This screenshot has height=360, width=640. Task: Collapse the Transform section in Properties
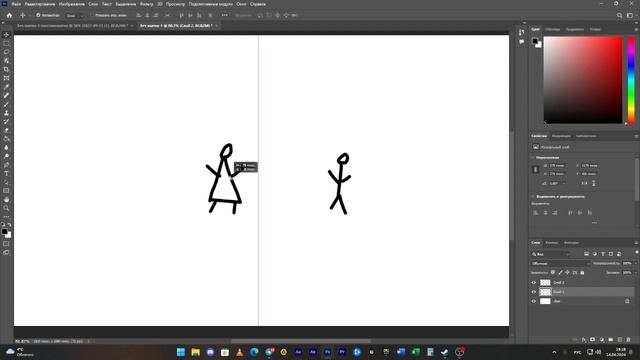tap(533, 157)
